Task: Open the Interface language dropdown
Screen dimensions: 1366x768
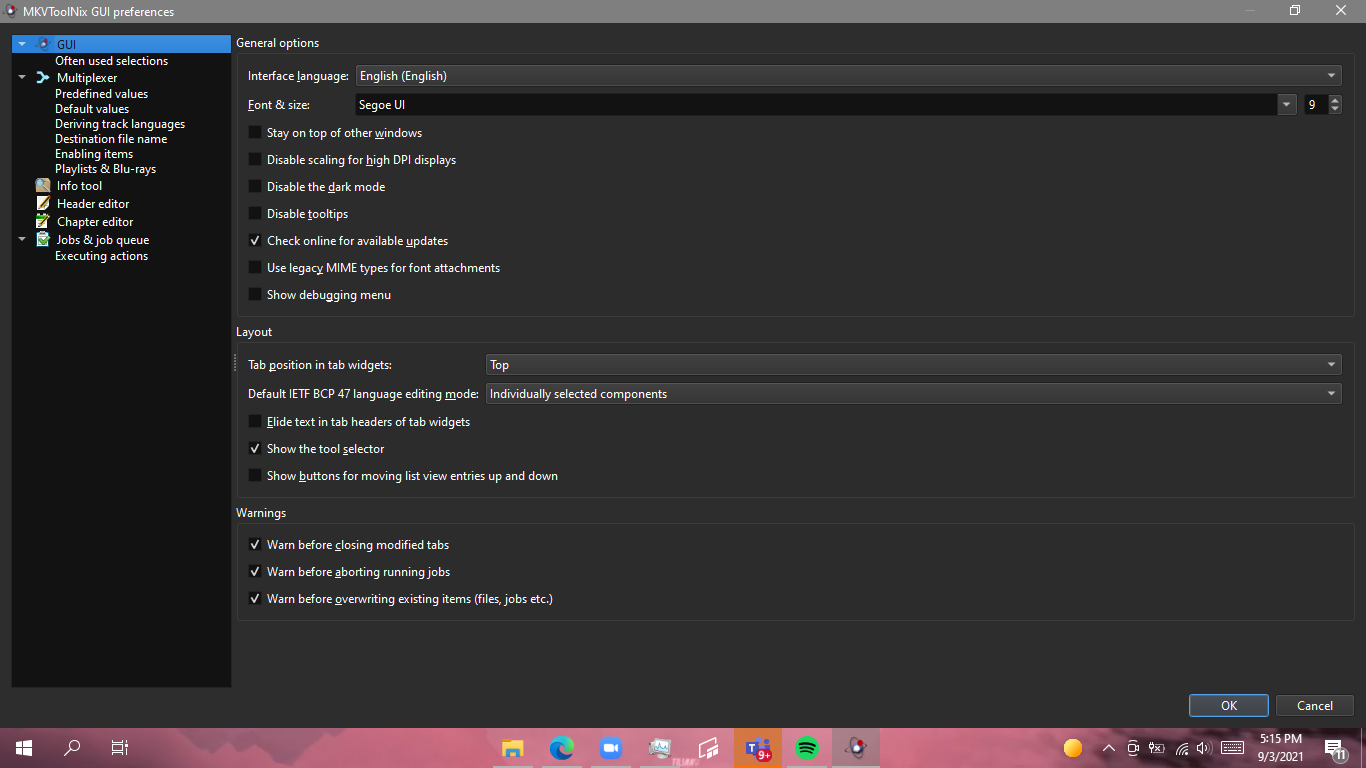Action: point(848,76)
